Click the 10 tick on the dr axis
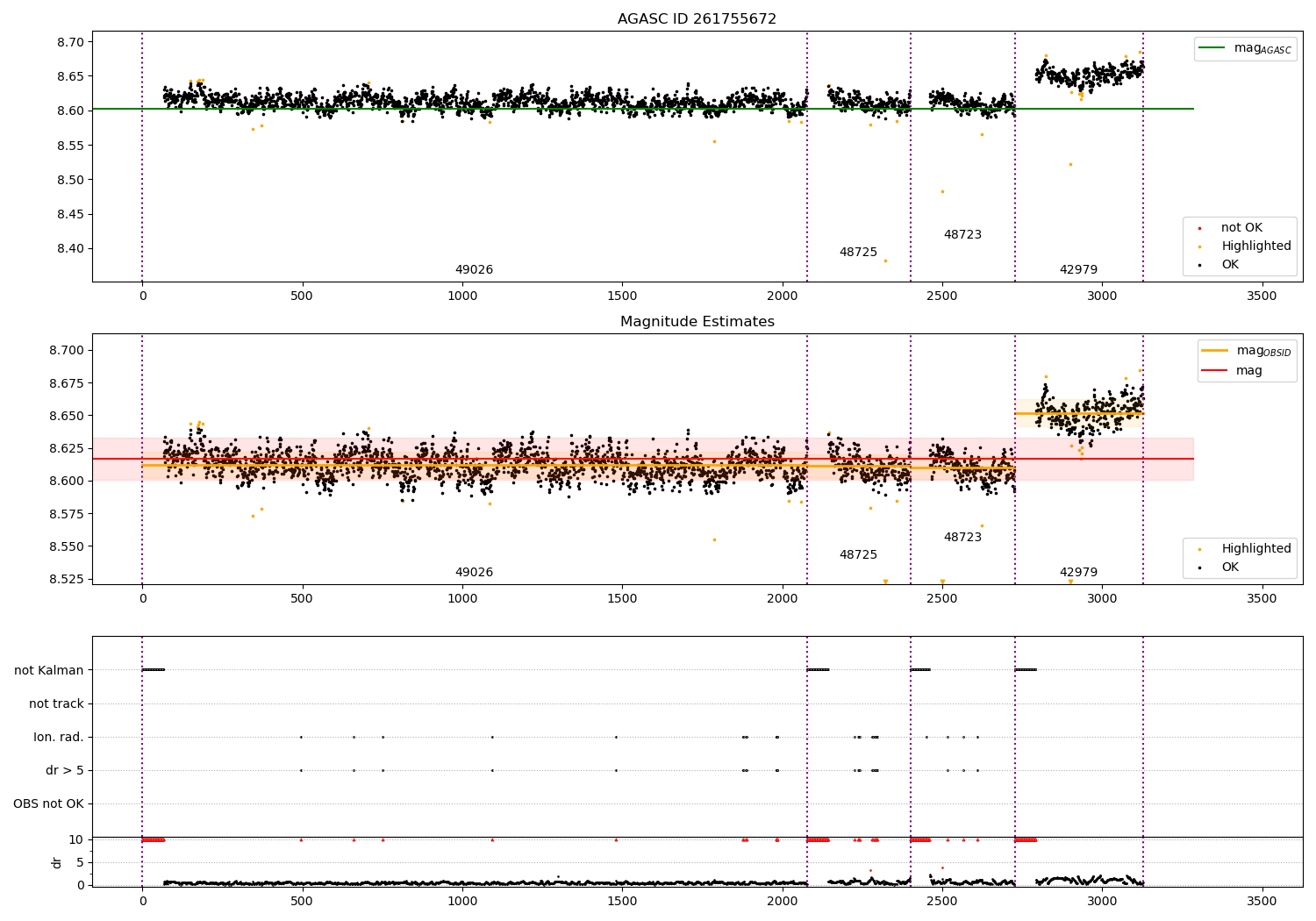The image size is (1316, 921). coord(77,839)
